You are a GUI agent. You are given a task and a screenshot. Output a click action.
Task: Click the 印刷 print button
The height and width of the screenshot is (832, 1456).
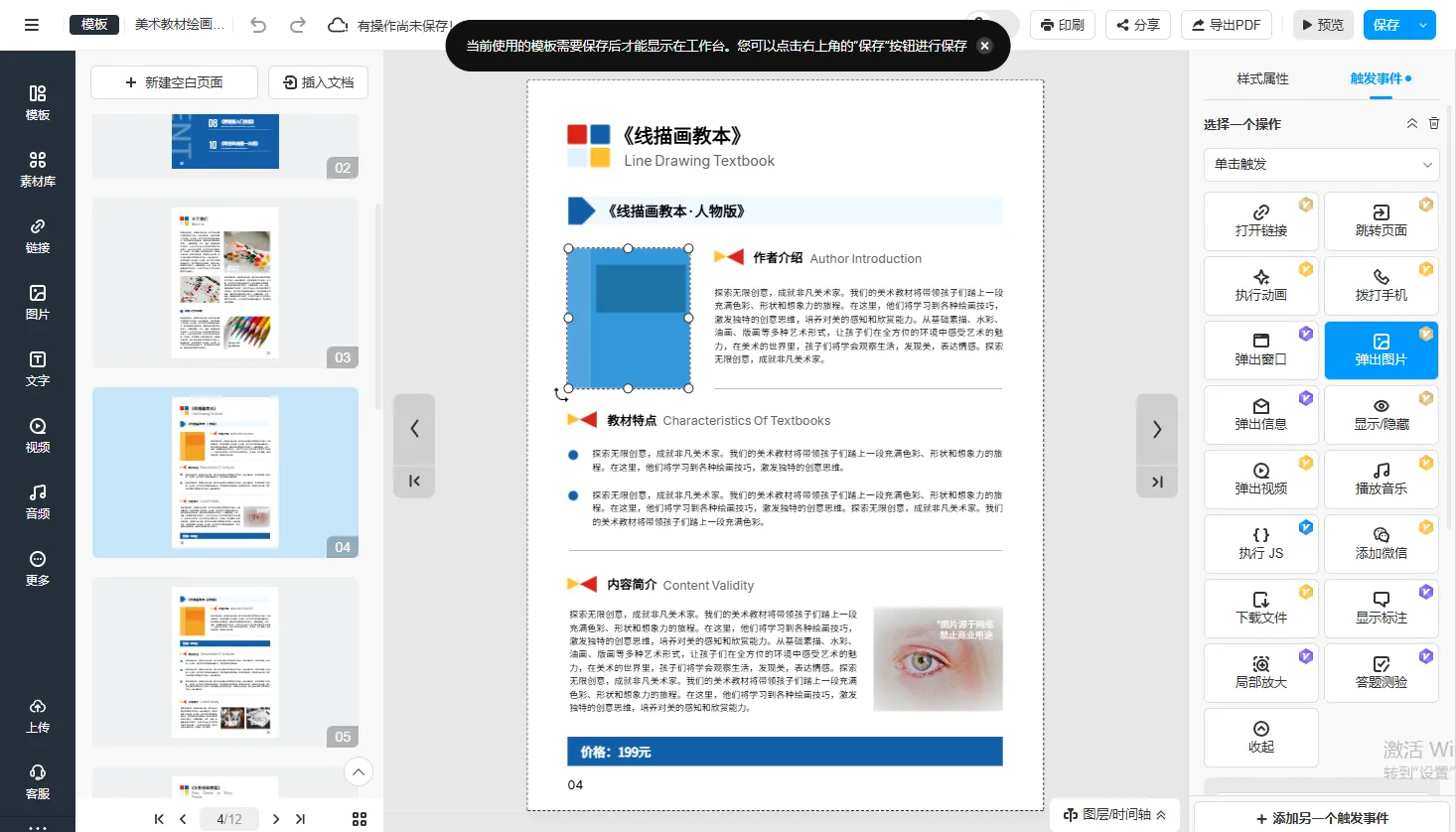[1062, 25]
